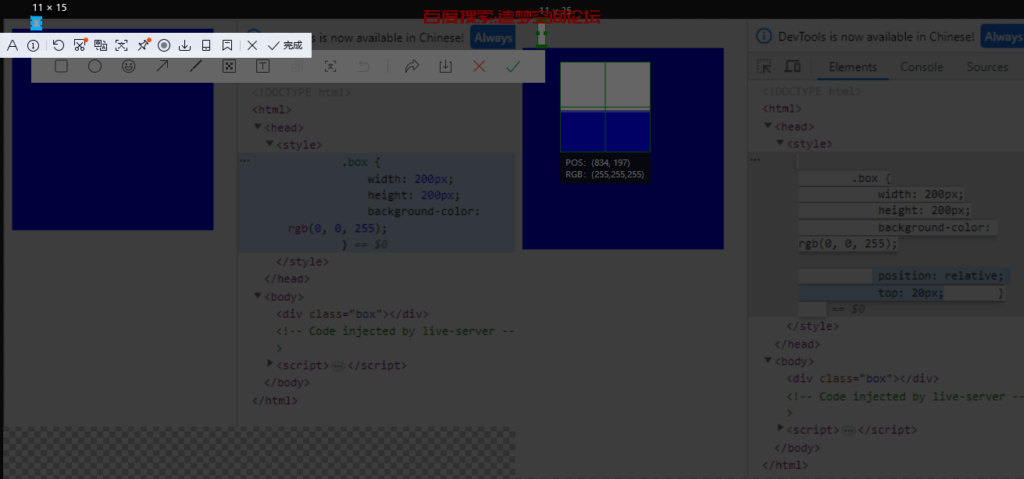Click Always button left of magnifier preview
This screenshot has width=1024, height=479.
tap(493, 38)
